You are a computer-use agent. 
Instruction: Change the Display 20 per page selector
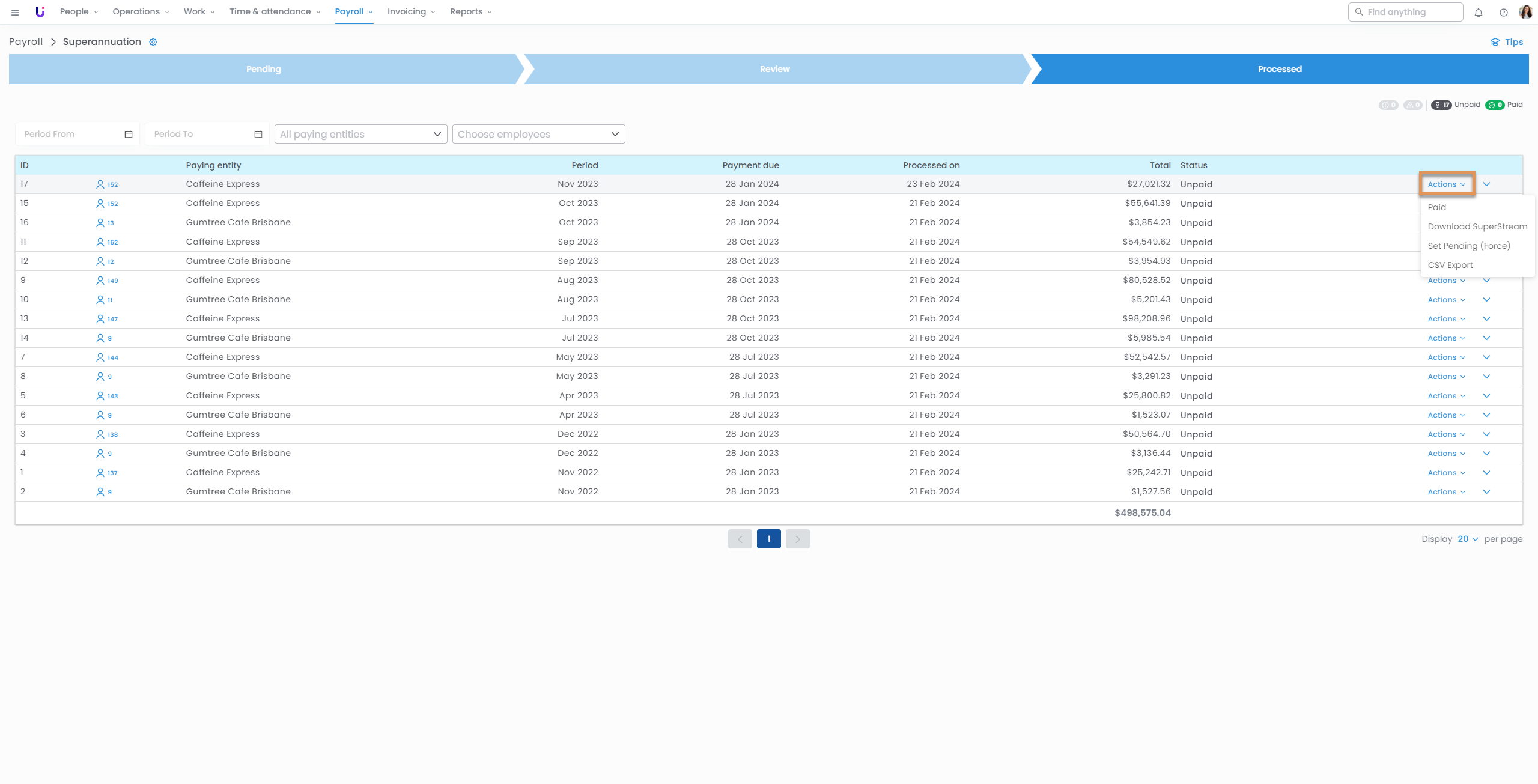click(x=1467, y=539)
